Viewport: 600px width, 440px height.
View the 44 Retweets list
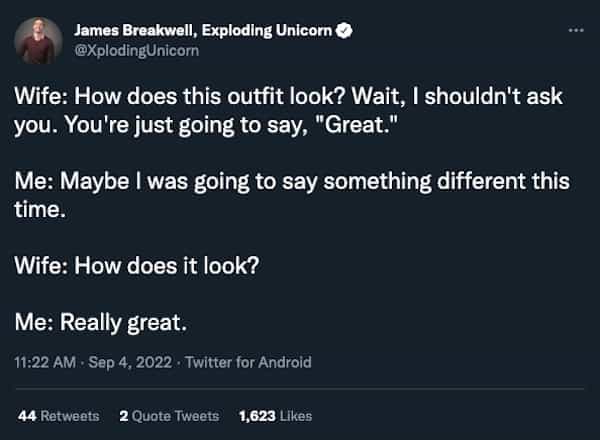(59, 415)
